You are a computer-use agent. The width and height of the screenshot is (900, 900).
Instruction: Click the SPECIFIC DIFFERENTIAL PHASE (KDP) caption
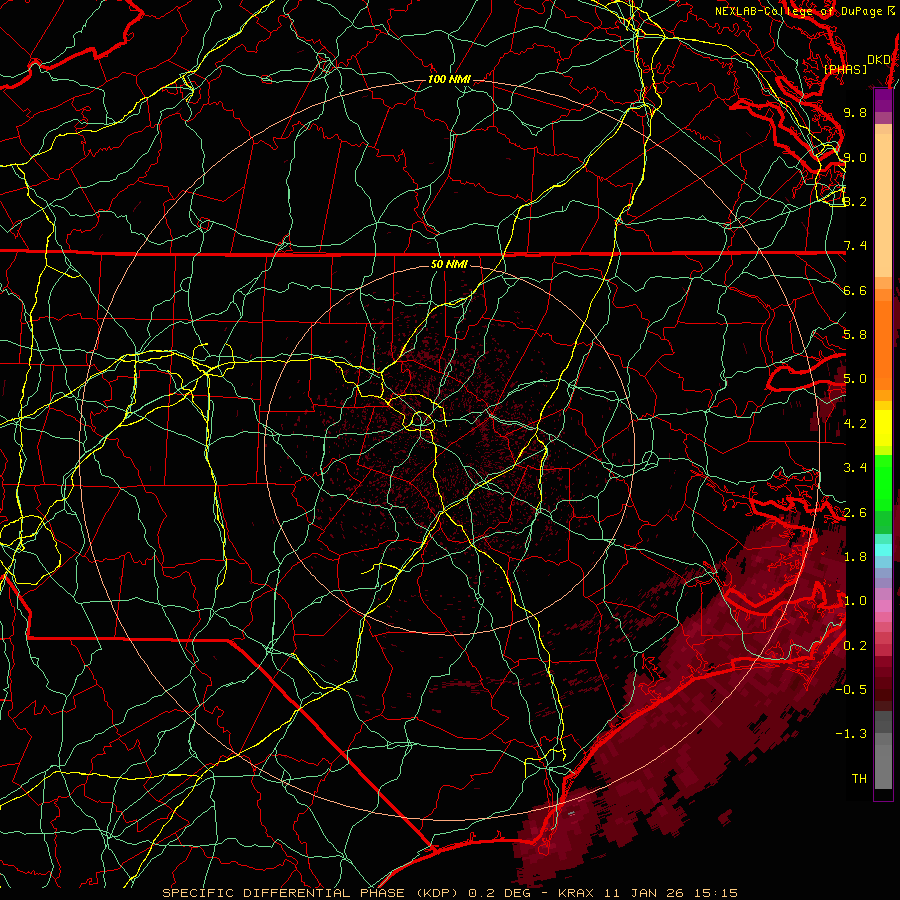point(313,893)
